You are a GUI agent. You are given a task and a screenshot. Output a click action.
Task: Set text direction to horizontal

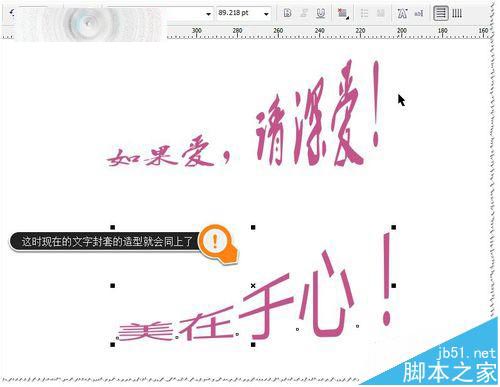point(441,13)
